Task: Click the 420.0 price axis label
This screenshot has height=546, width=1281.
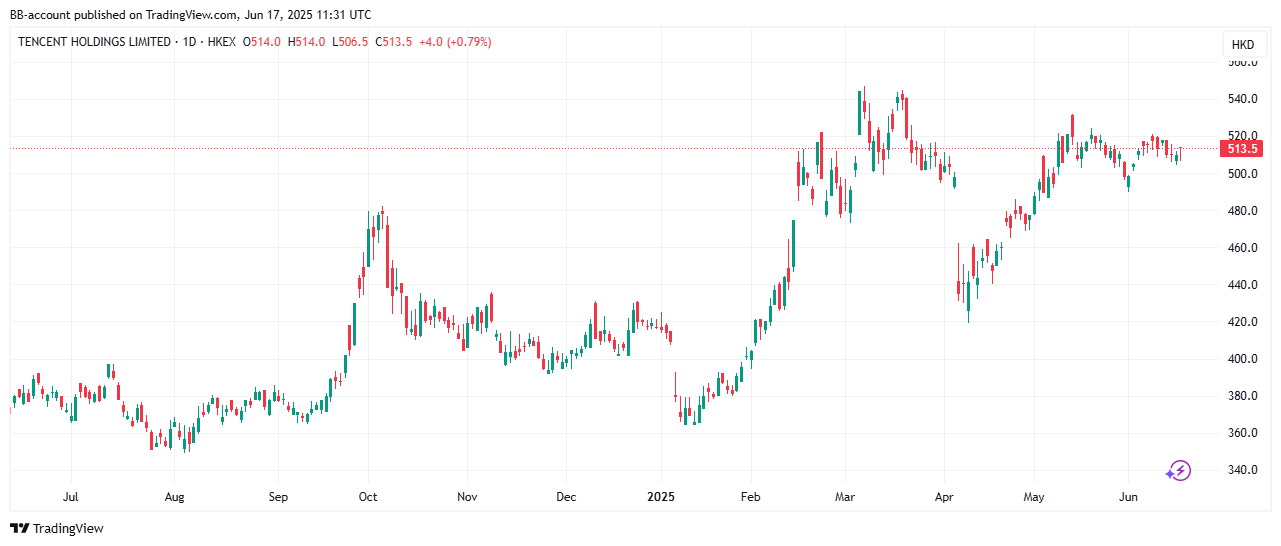Action: click(x=1242, y=322)
